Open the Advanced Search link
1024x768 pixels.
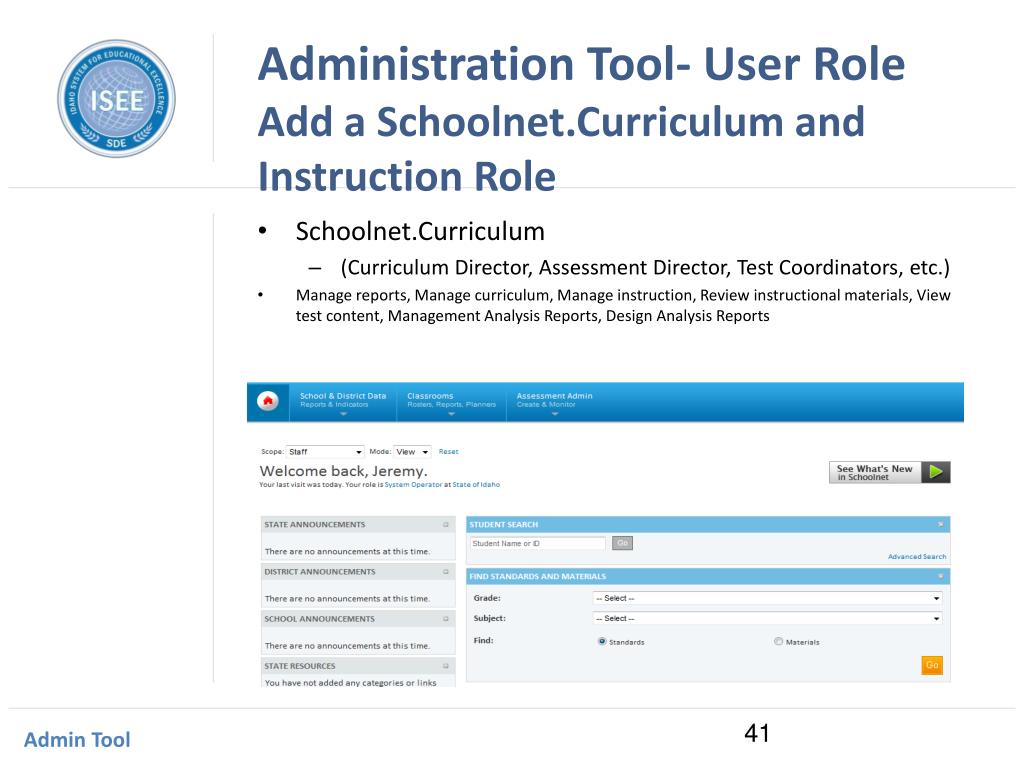(917, 556)
